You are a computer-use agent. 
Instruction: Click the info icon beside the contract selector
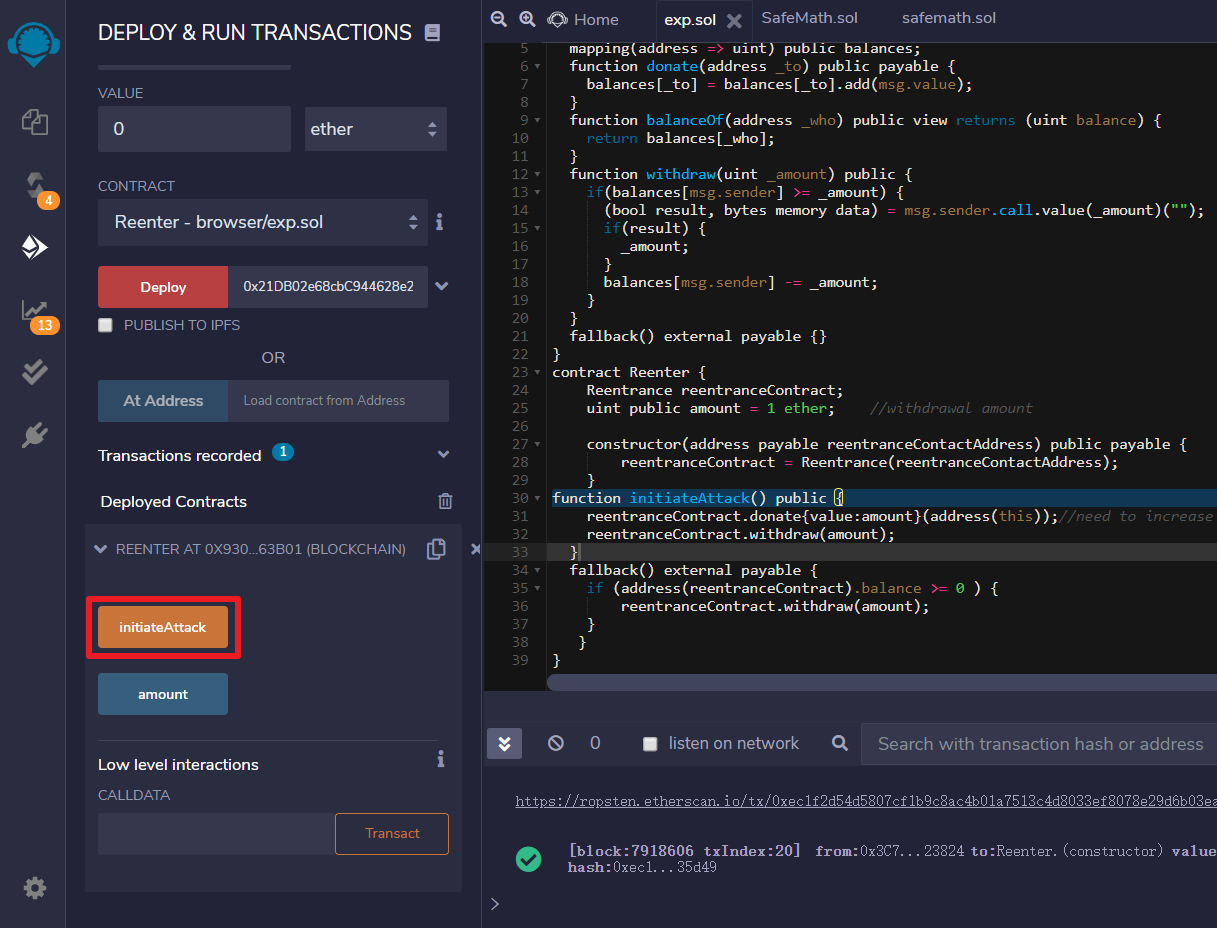point(439,222)
